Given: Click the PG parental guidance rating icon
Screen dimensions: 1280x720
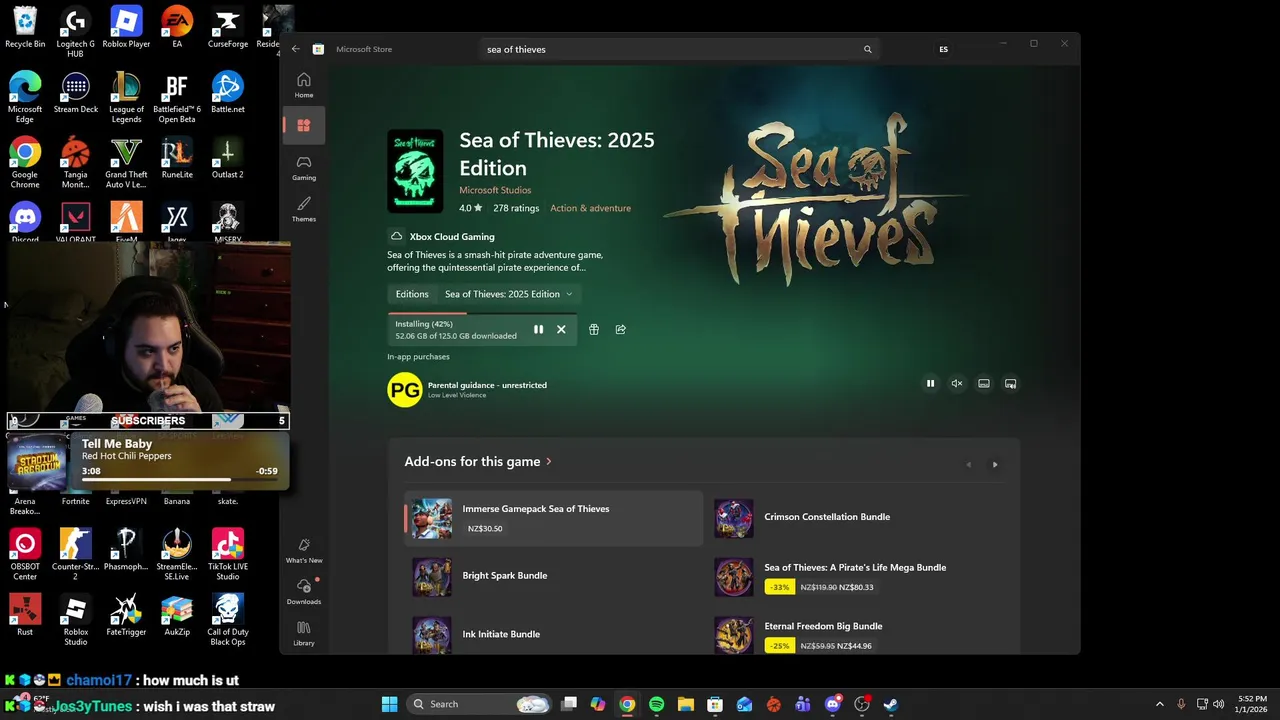Looking at the screenshot, I should [405, 390].
